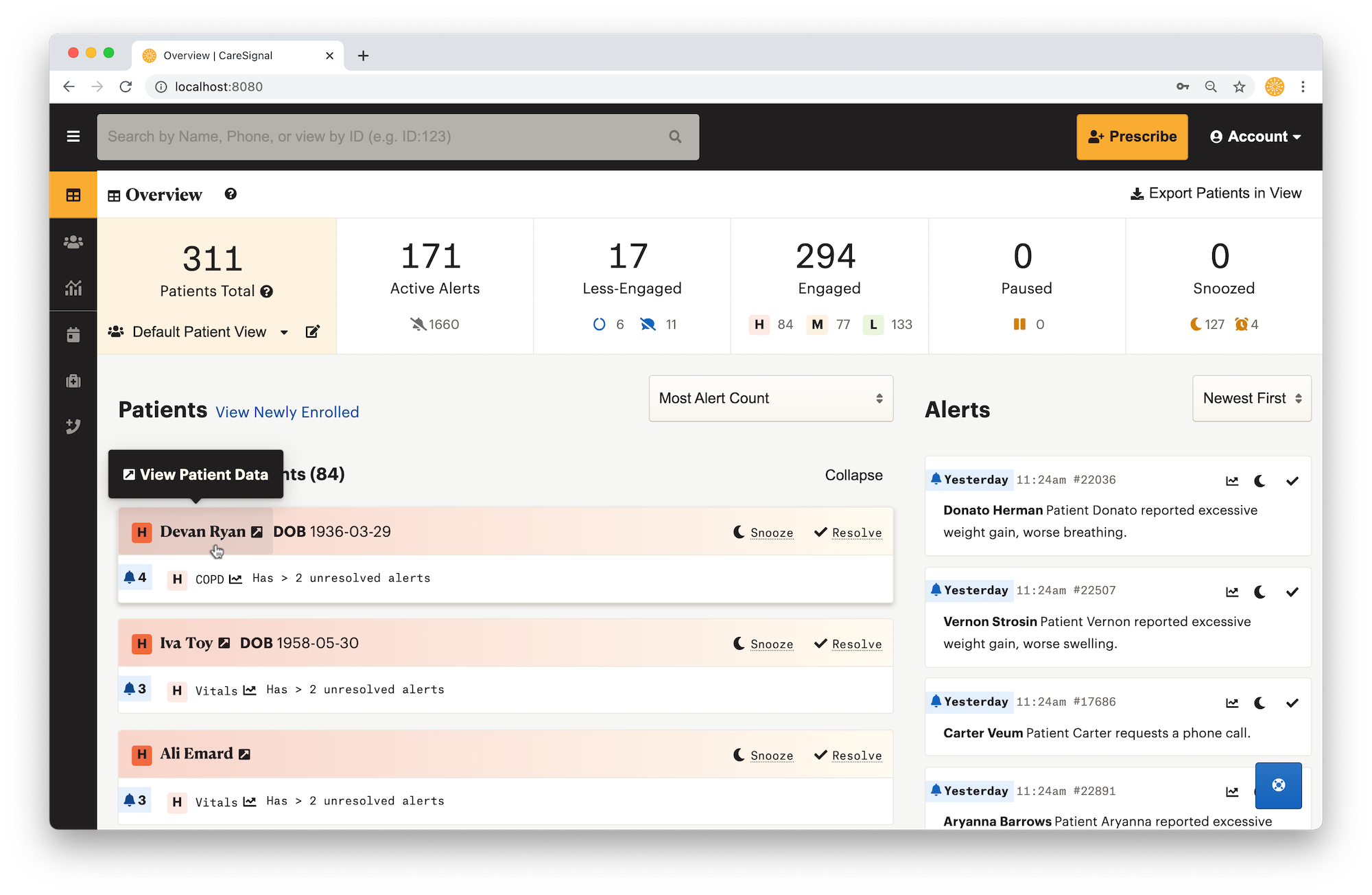
Task: Open the Chrome three-dot menu
Action: [1303, 86]
